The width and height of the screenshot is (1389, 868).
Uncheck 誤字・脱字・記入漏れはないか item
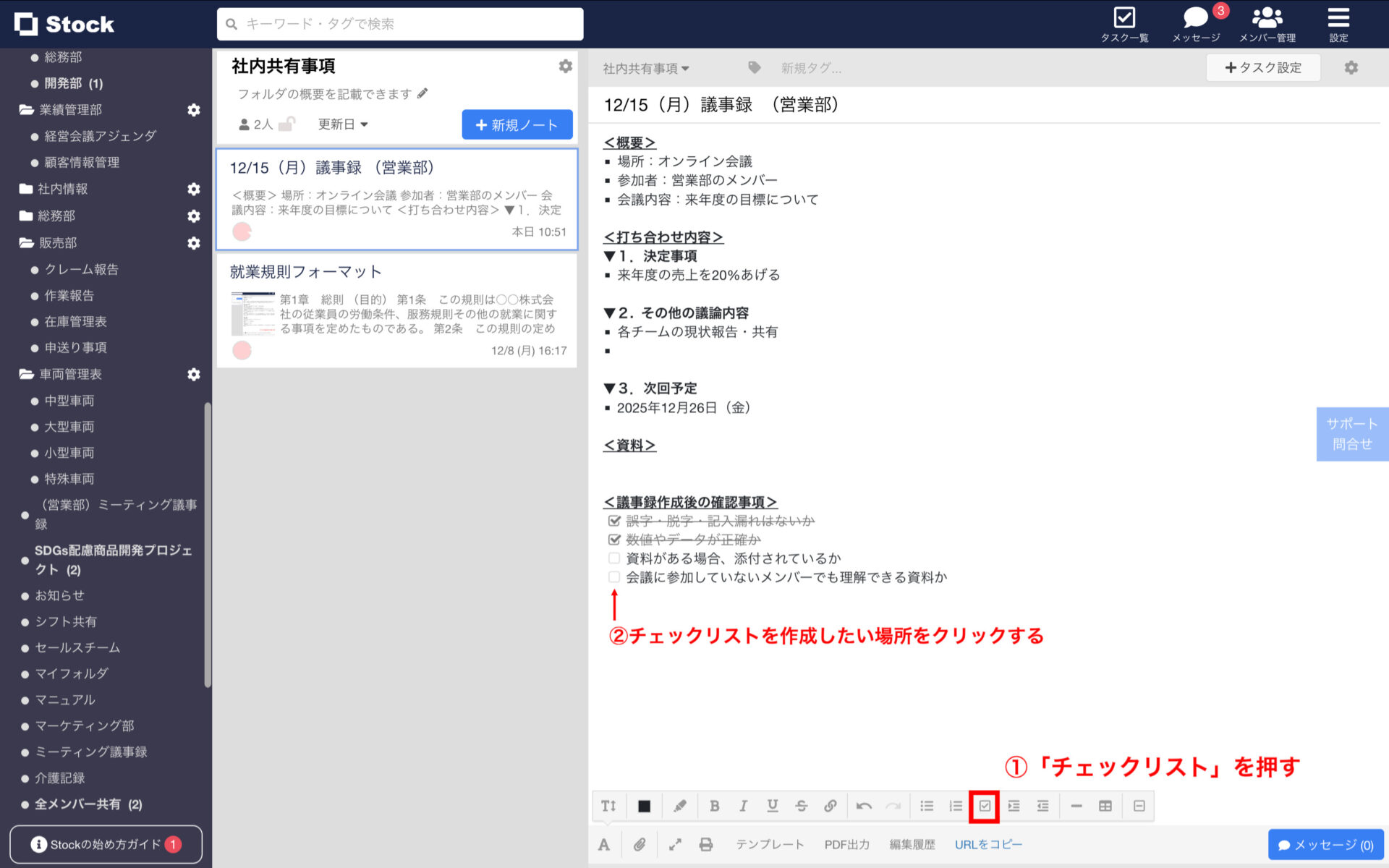613,520
